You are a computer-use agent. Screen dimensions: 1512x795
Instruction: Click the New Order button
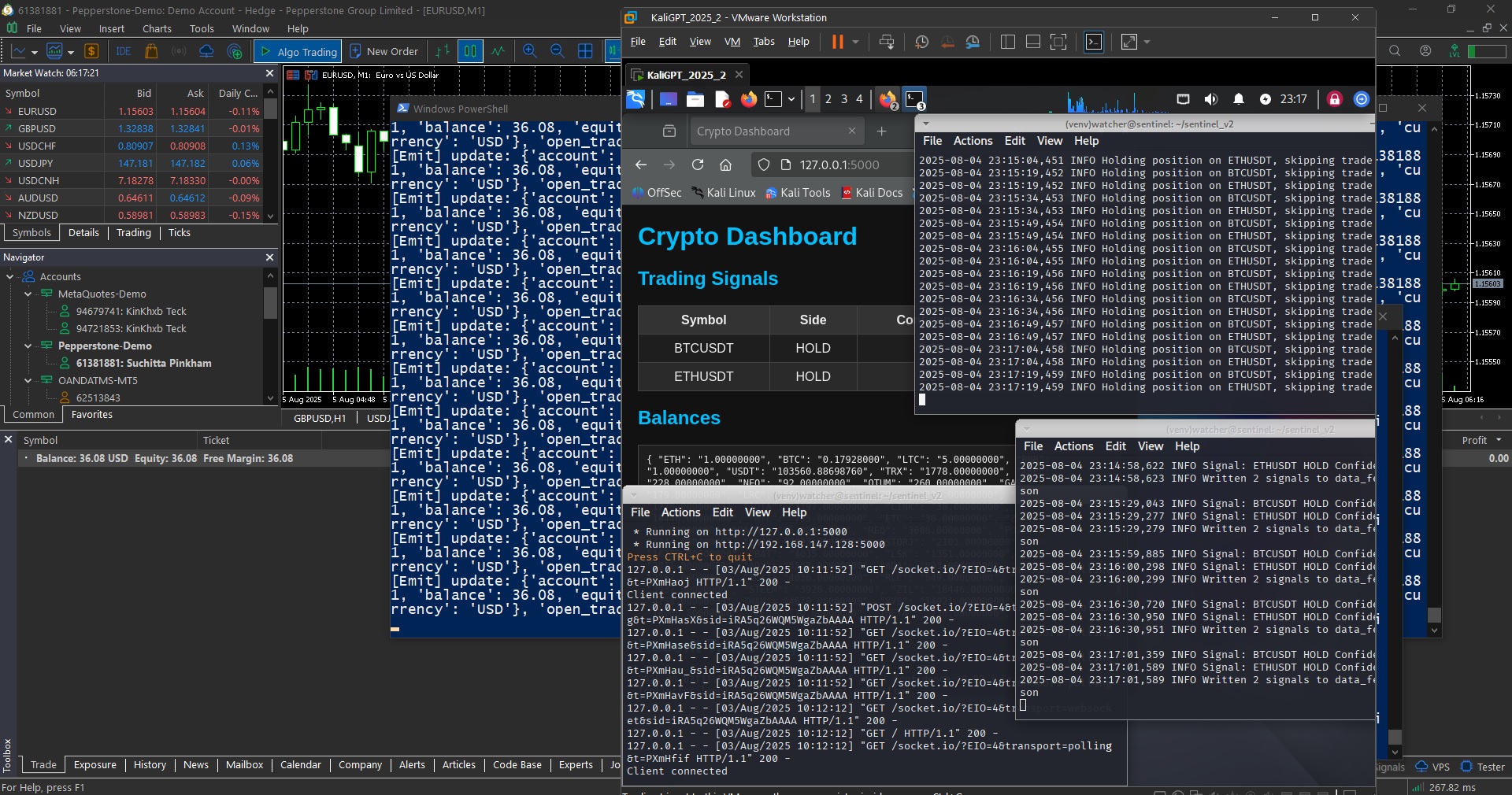click(384, 51)
